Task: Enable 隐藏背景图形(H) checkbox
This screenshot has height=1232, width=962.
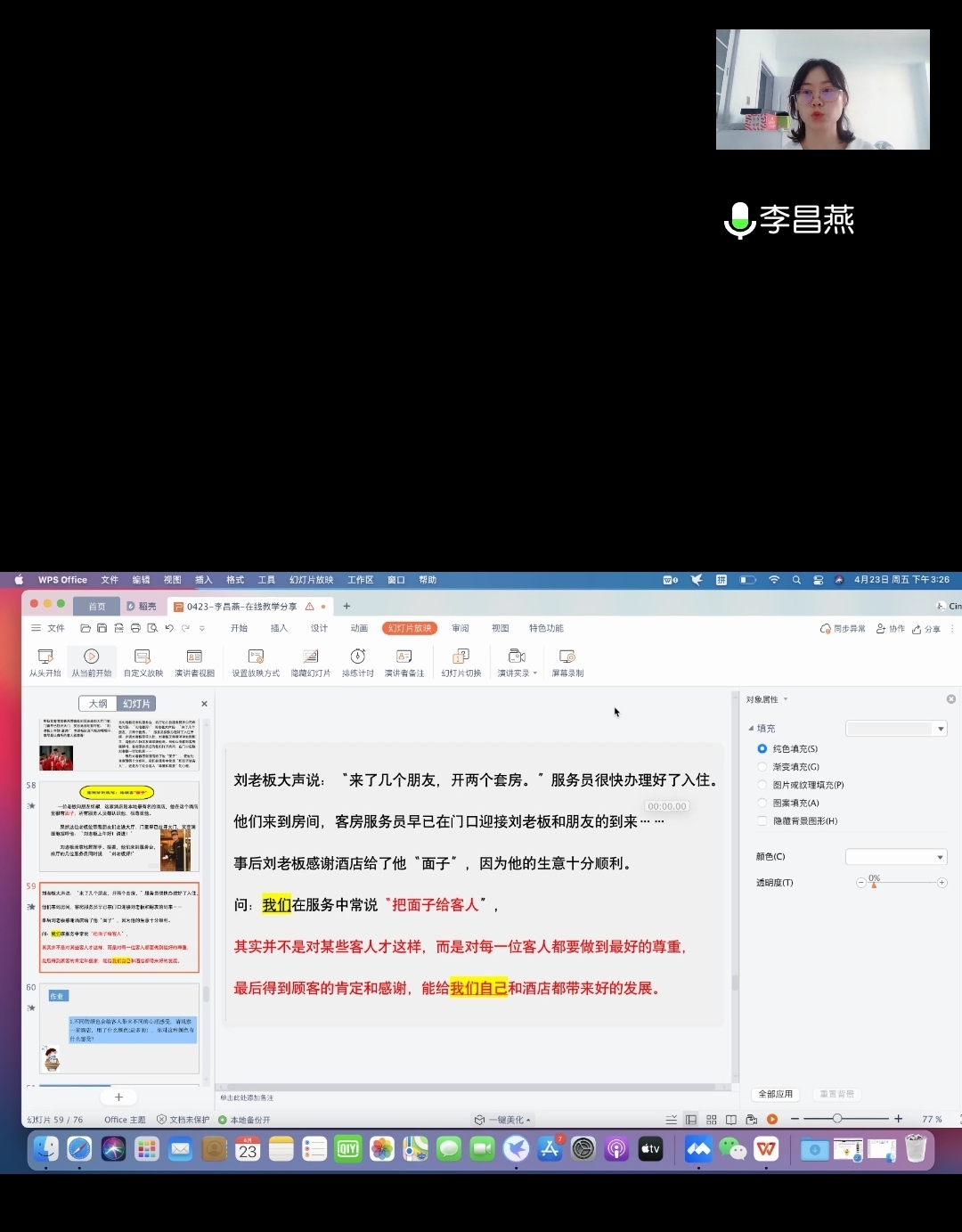Action: pos(762,821)
